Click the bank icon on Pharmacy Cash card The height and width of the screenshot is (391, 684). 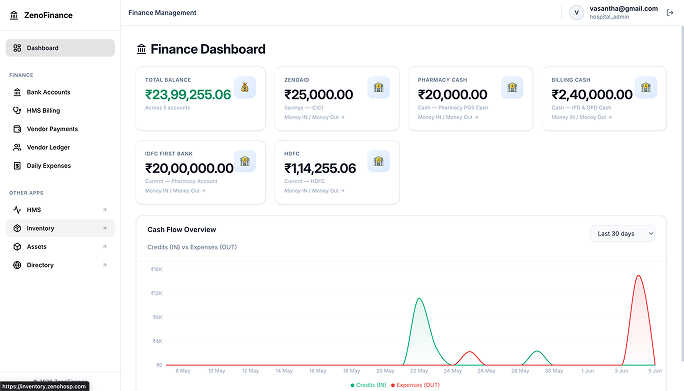[512, 87]
